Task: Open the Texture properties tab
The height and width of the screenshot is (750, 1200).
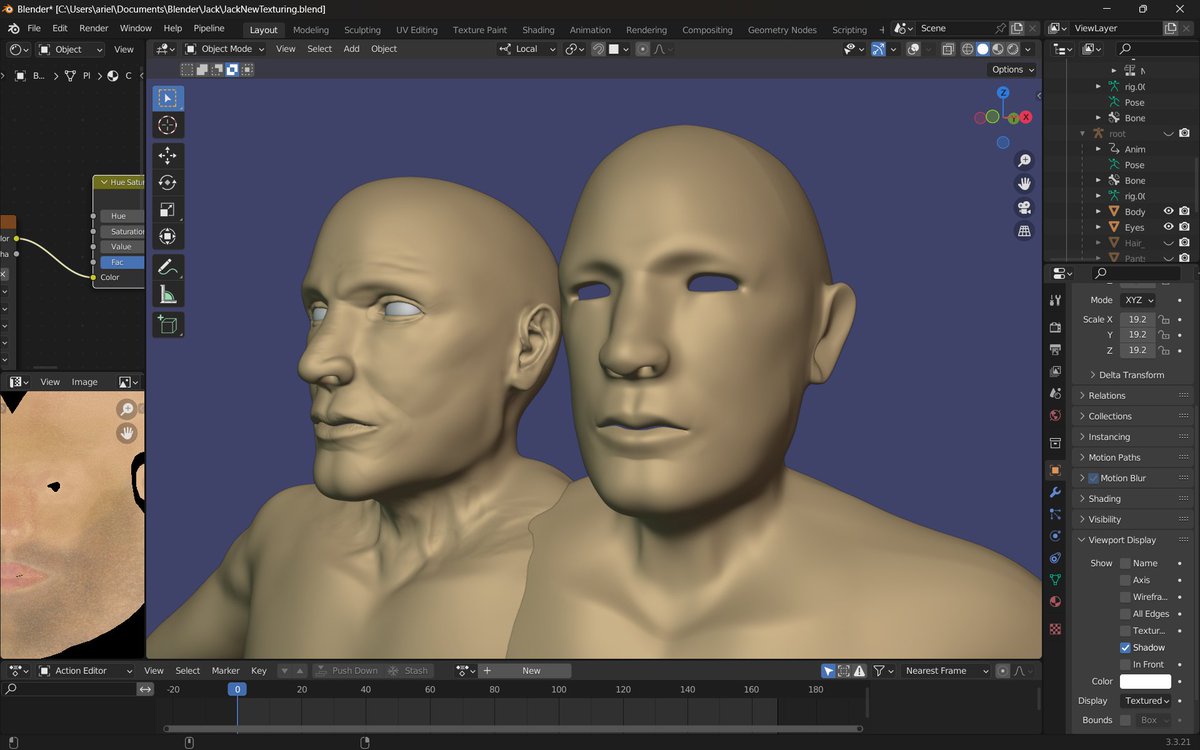Action: (1055, 629)
